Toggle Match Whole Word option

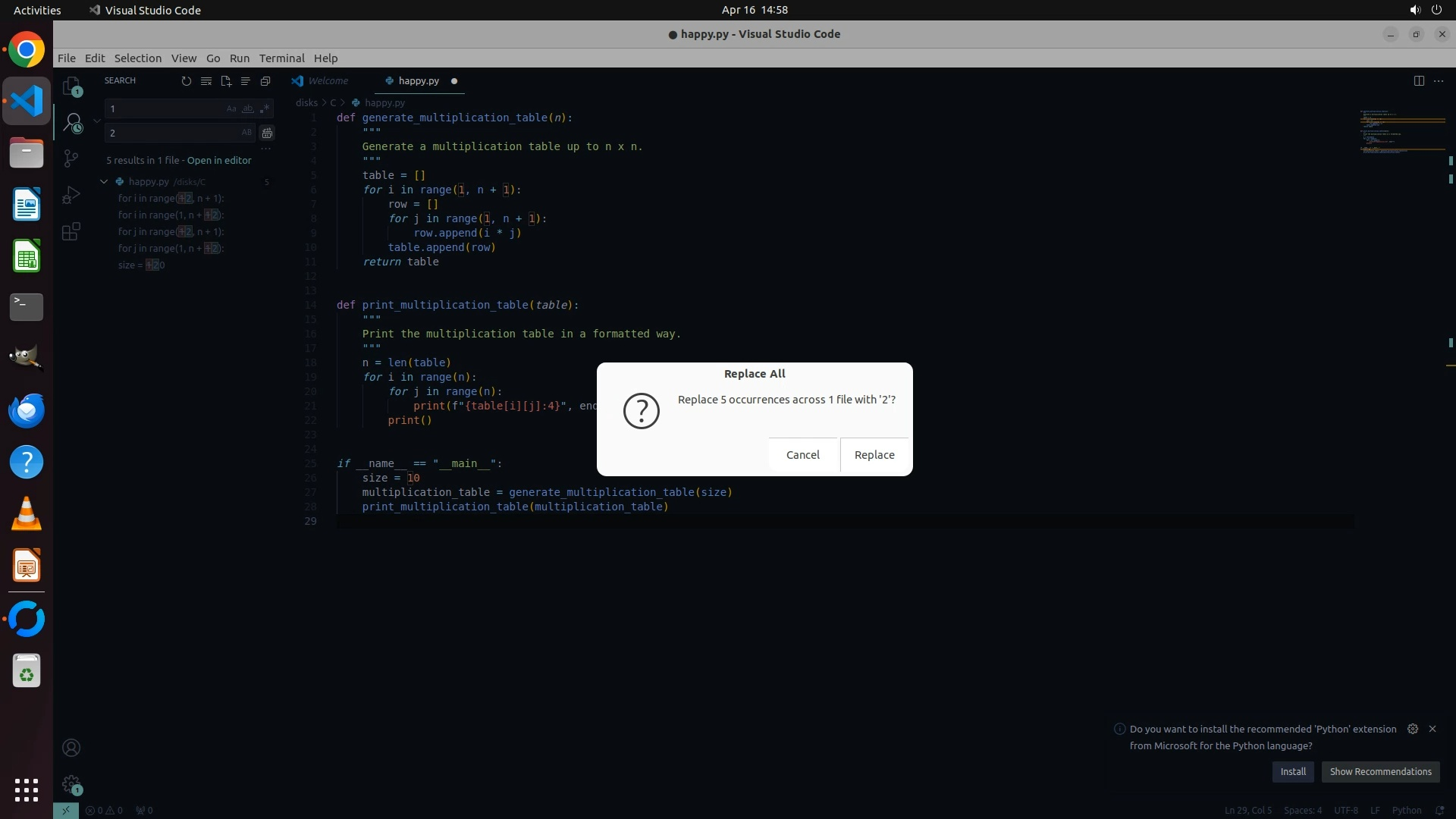pos(247,109)
